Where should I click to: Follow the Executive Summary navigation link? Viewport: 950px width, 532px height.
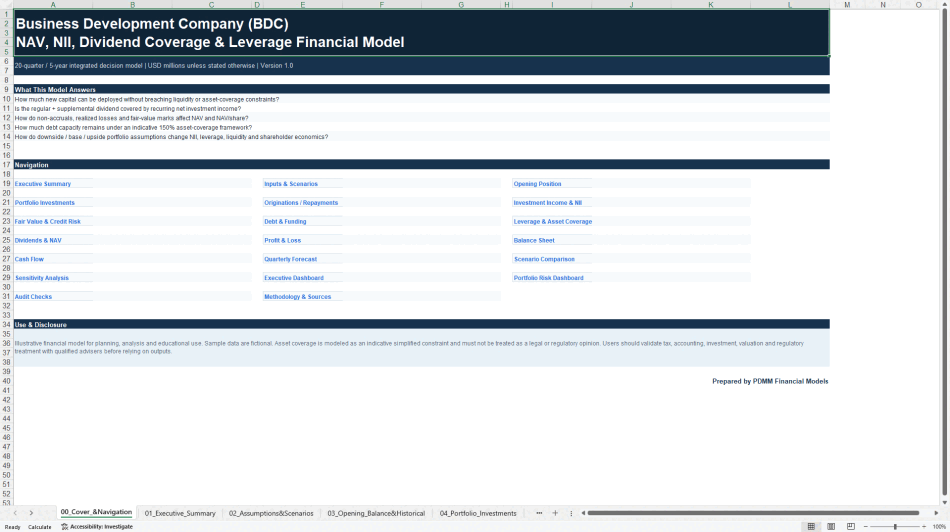tap(42, 184)
